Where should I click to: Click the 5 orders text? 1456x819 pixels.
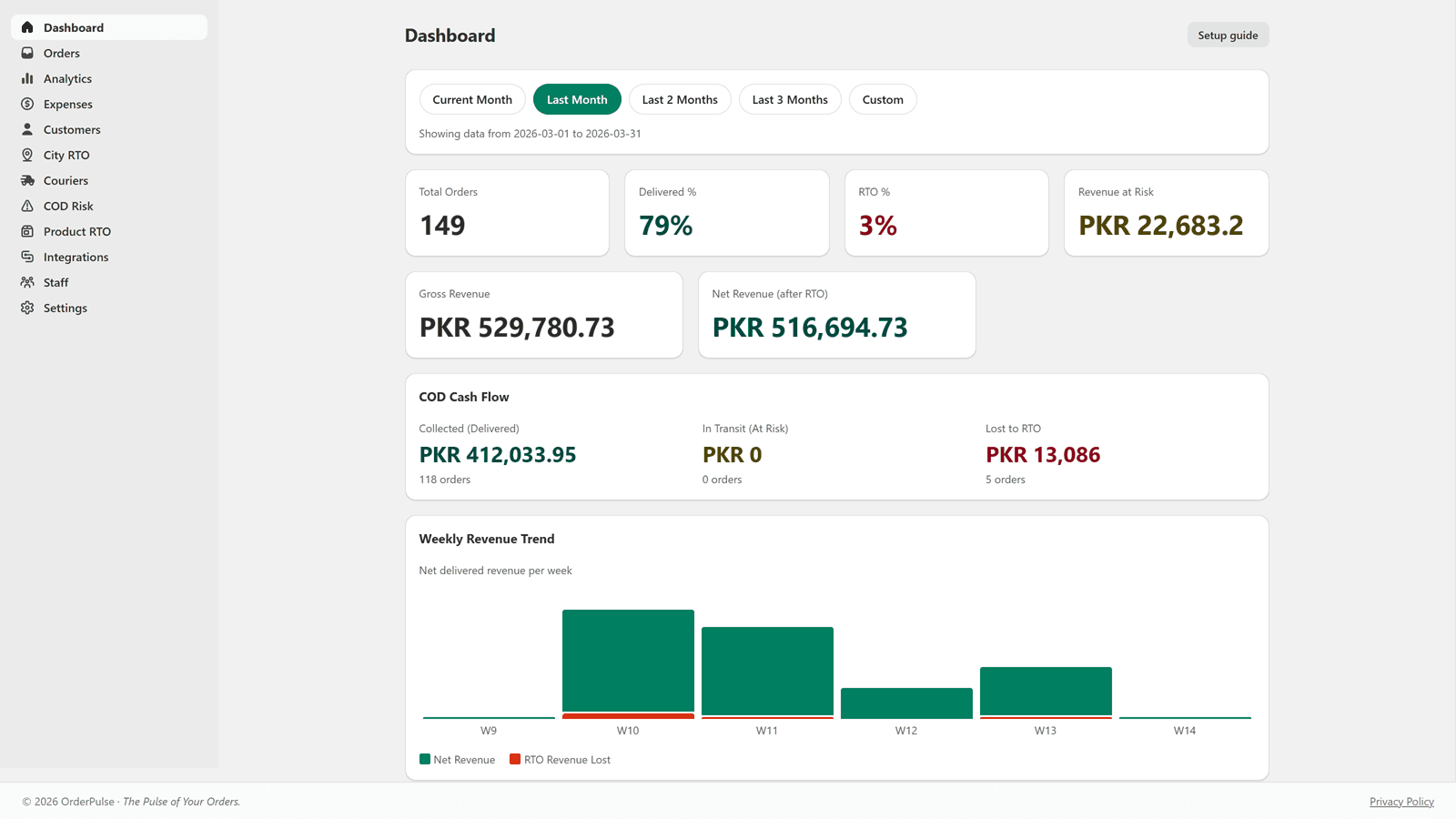click(1006, 480)
